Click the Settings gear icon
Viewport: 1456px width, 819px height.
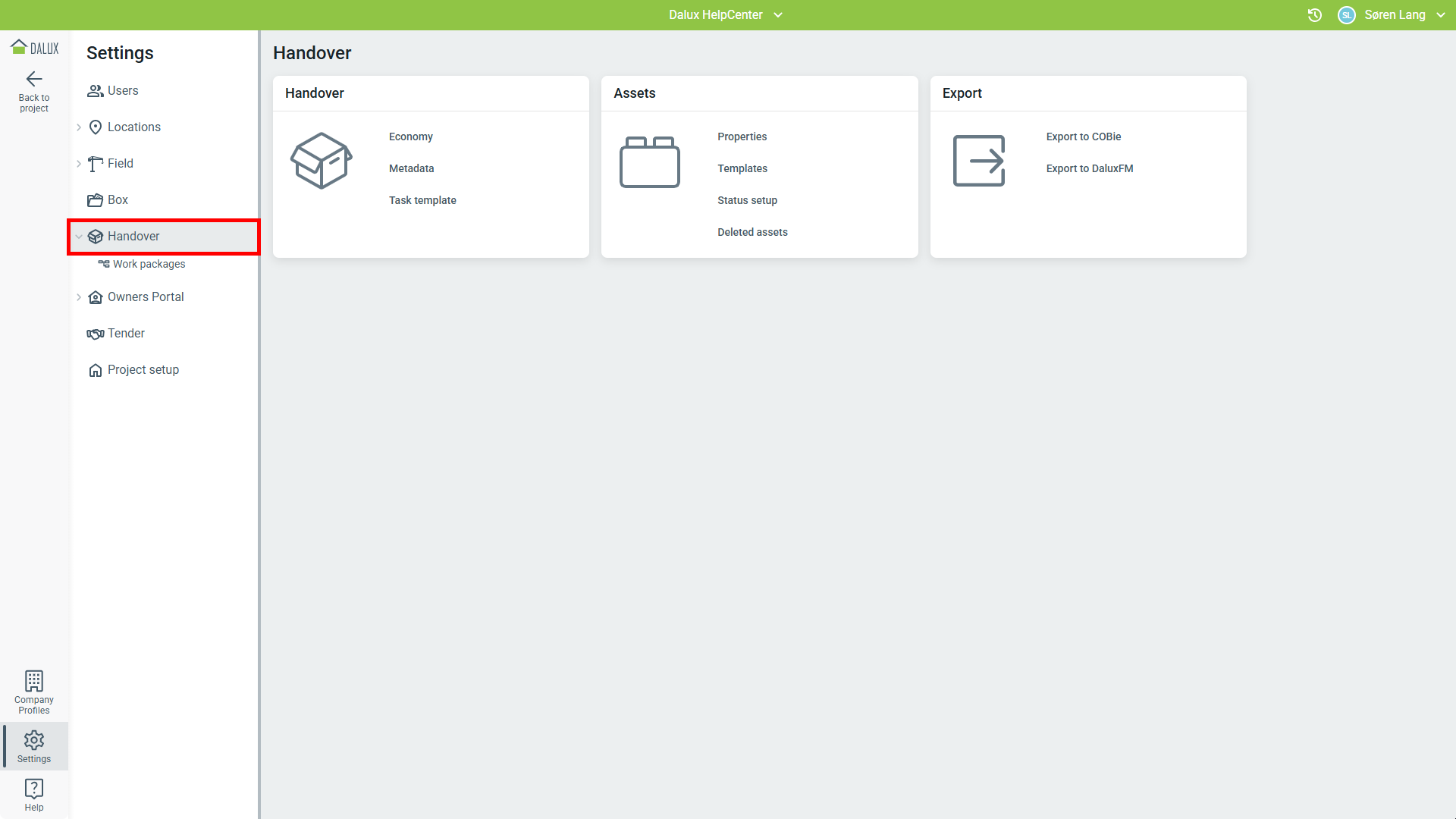(34, 740)
